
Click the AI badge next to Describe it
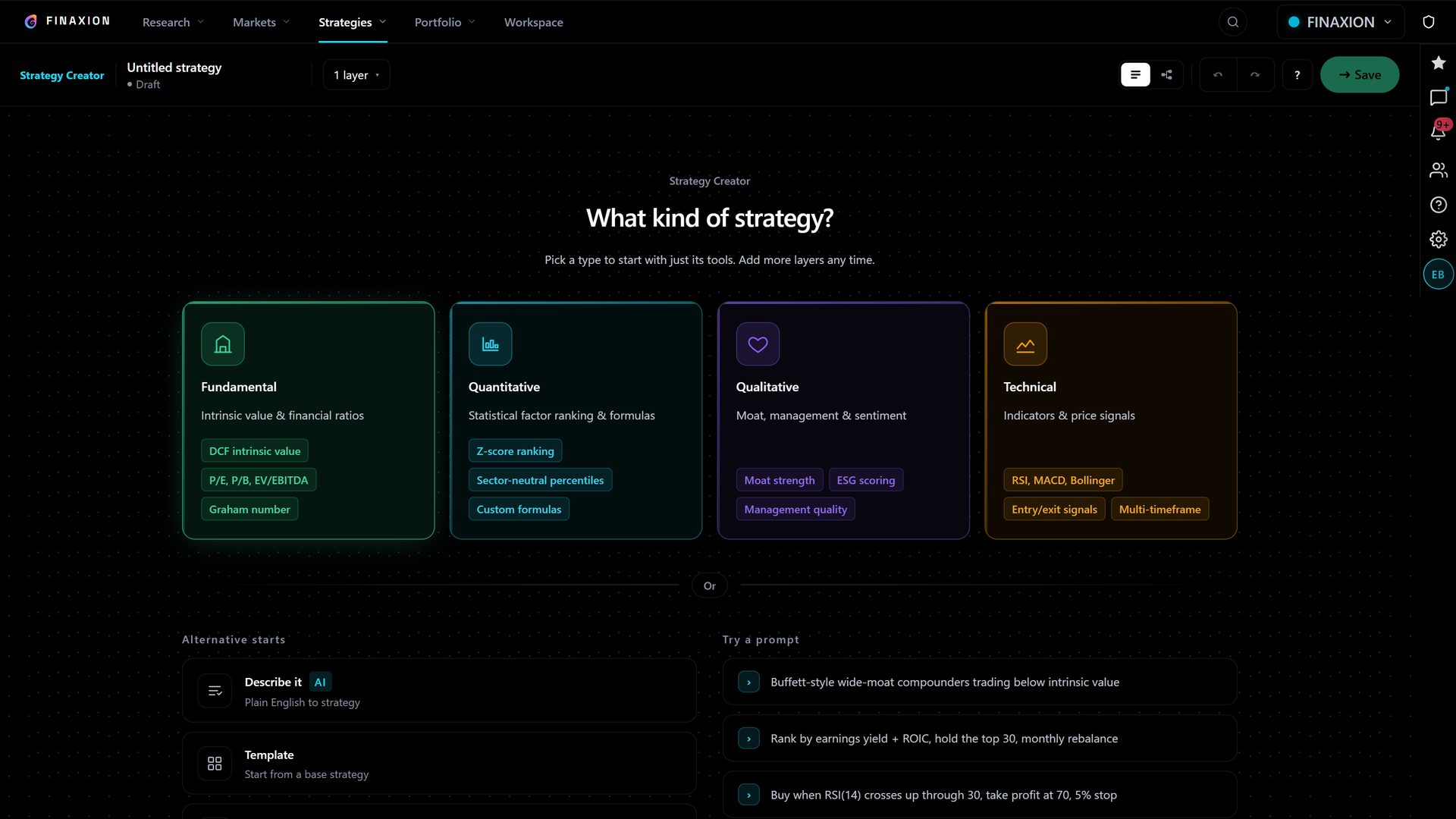(320, 682)
